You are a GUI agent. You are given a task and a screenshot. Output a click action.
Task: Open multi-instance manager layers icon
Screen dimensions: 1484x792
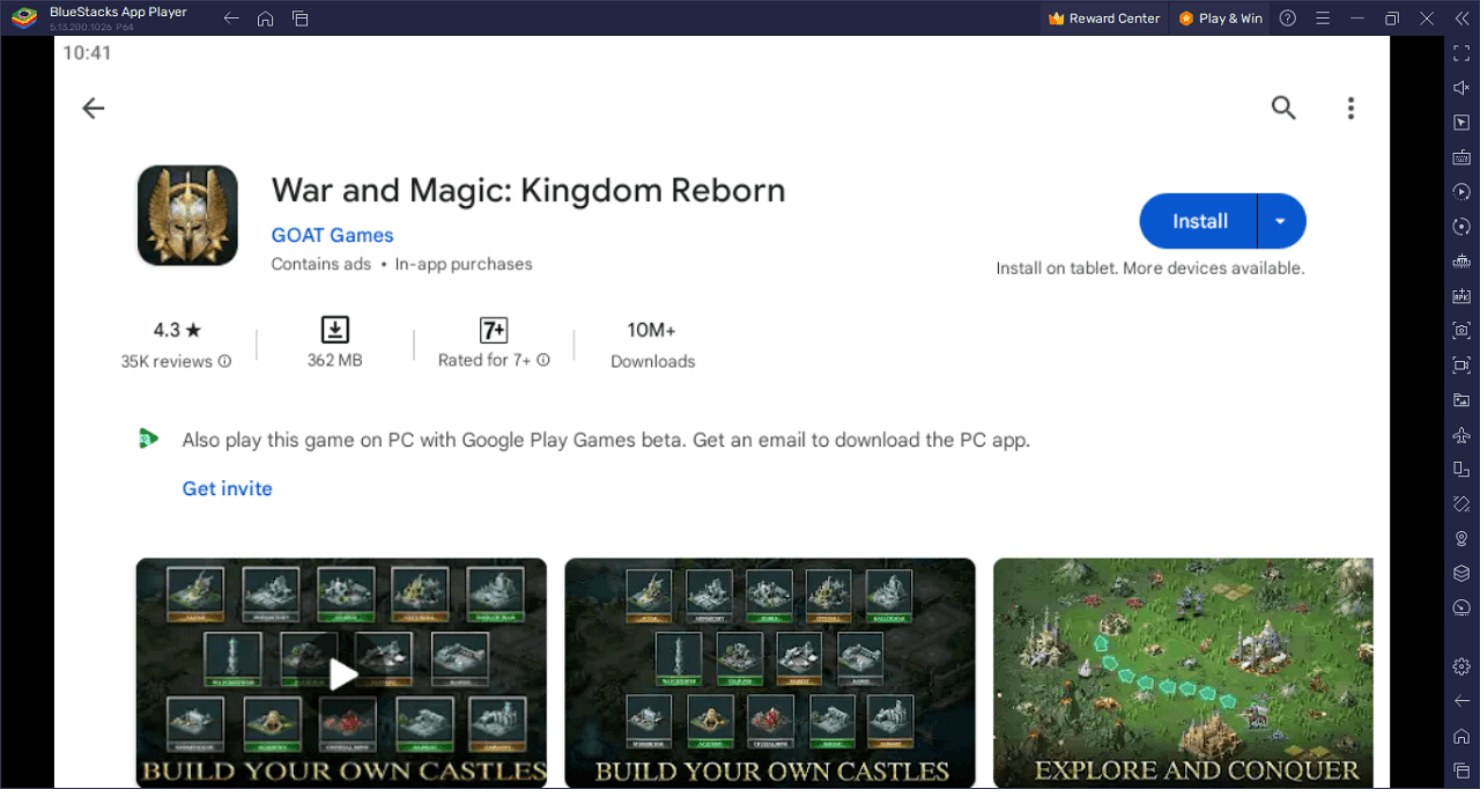click(x=1461, y=573)
